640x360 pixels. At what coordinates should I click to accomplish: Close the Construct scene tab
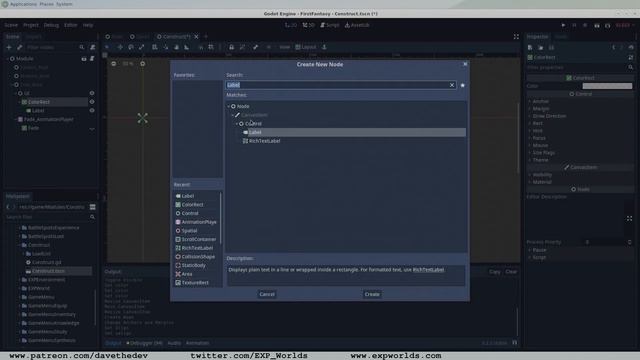196,37
